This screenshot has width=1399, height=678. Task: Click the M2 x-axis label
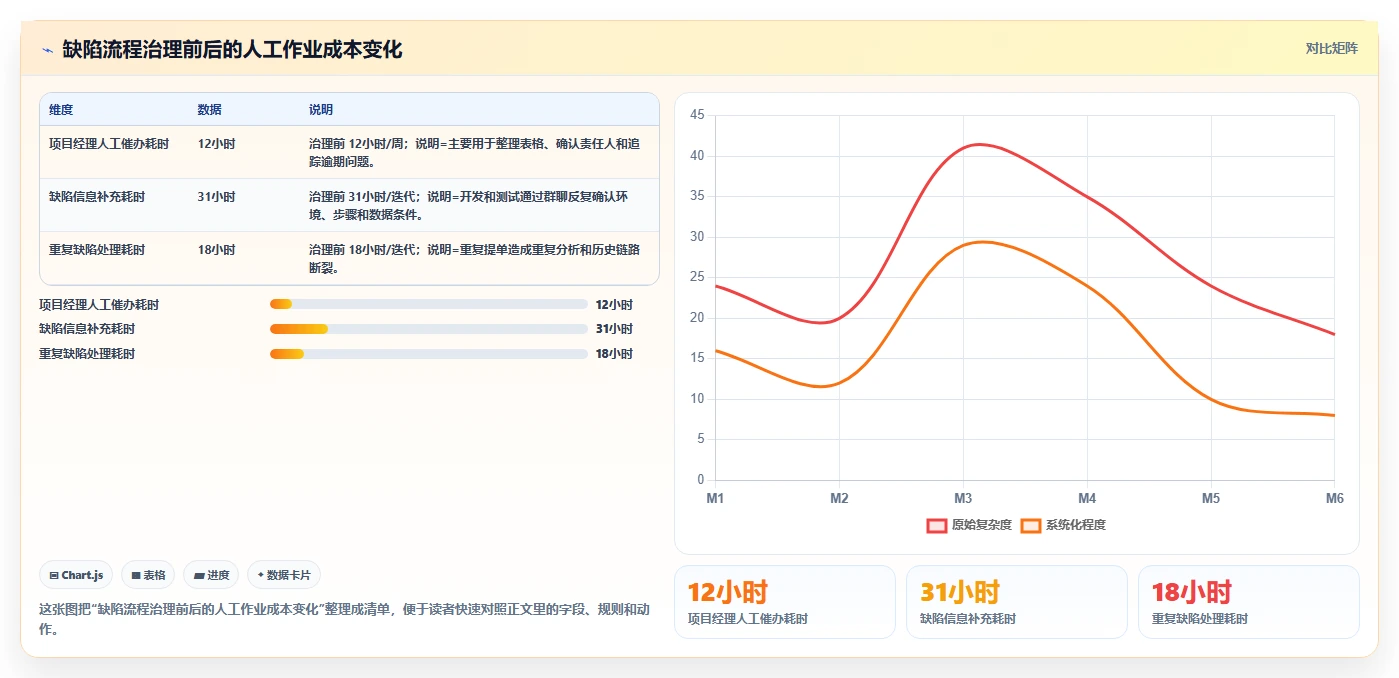click(839, 498)
